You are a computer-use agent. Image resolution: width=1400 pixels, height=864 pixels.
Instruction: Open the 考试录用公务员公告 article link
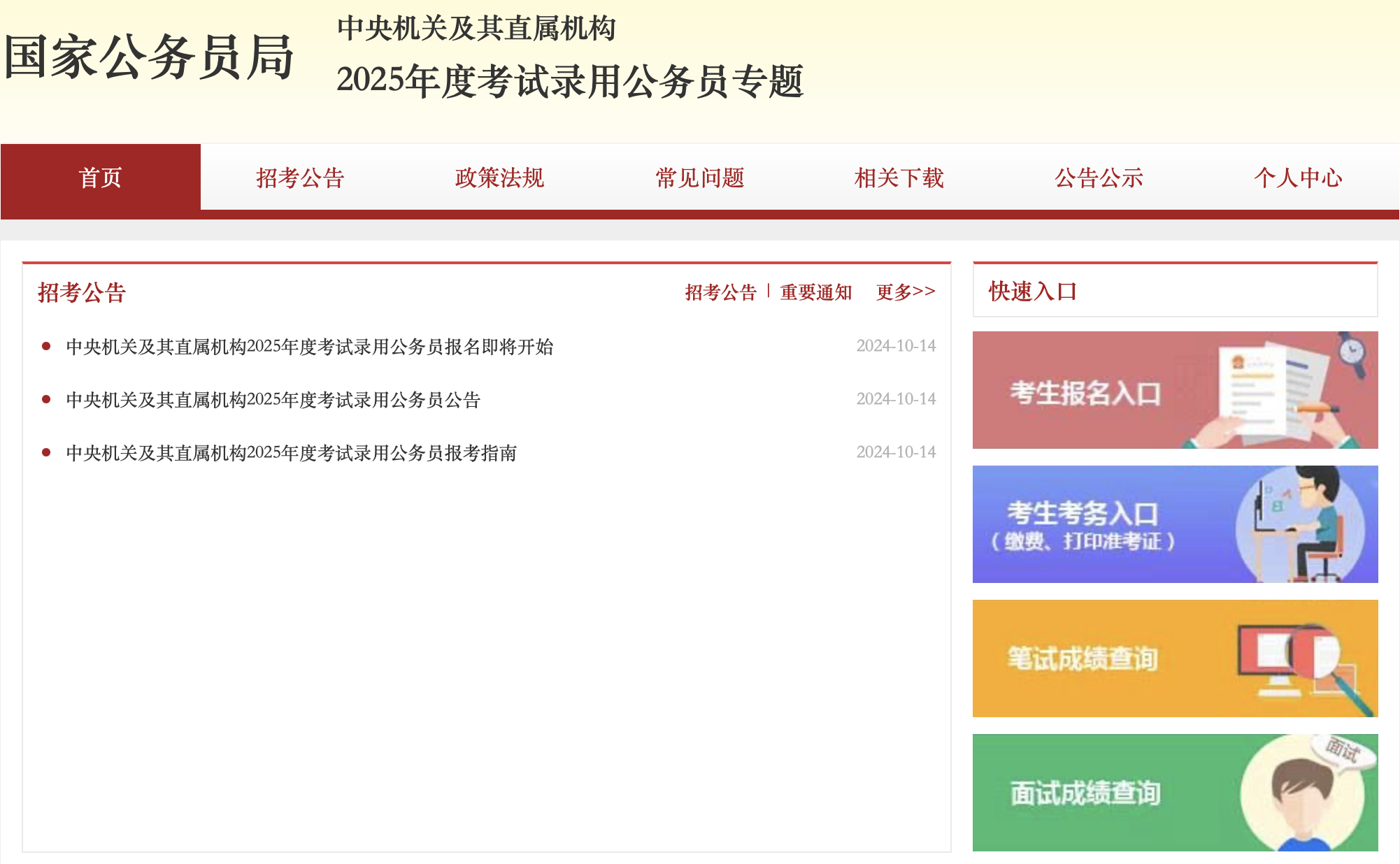pyautogui.click(x=273, y=400)
